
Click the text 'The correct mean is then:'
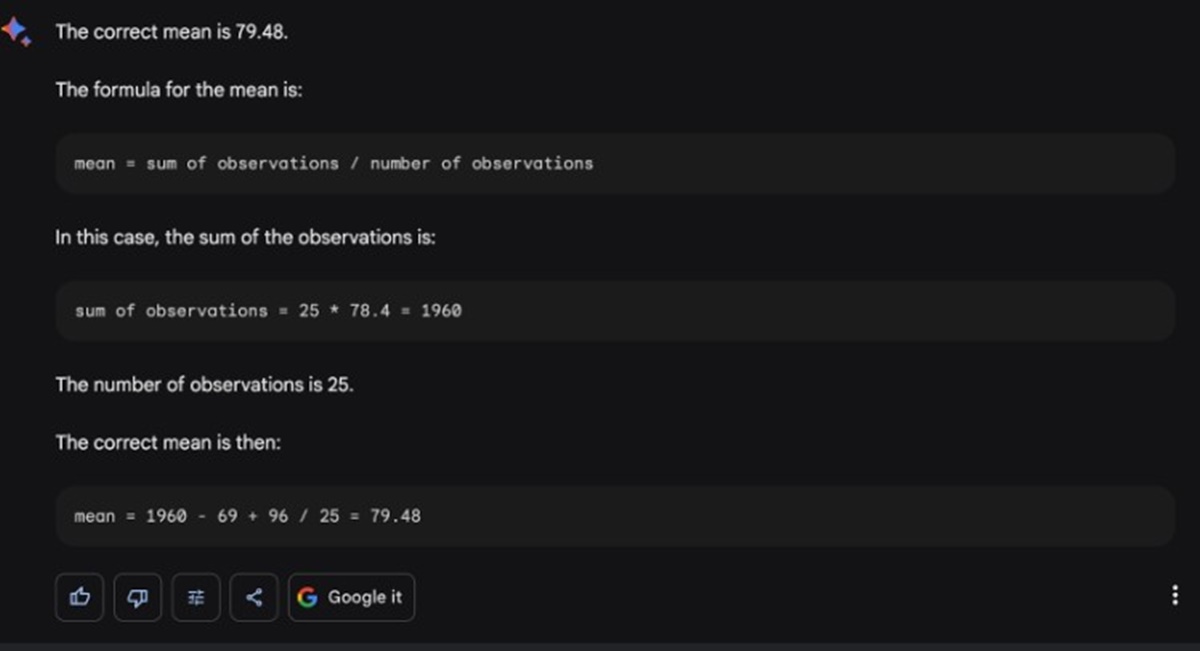point(169,442)
